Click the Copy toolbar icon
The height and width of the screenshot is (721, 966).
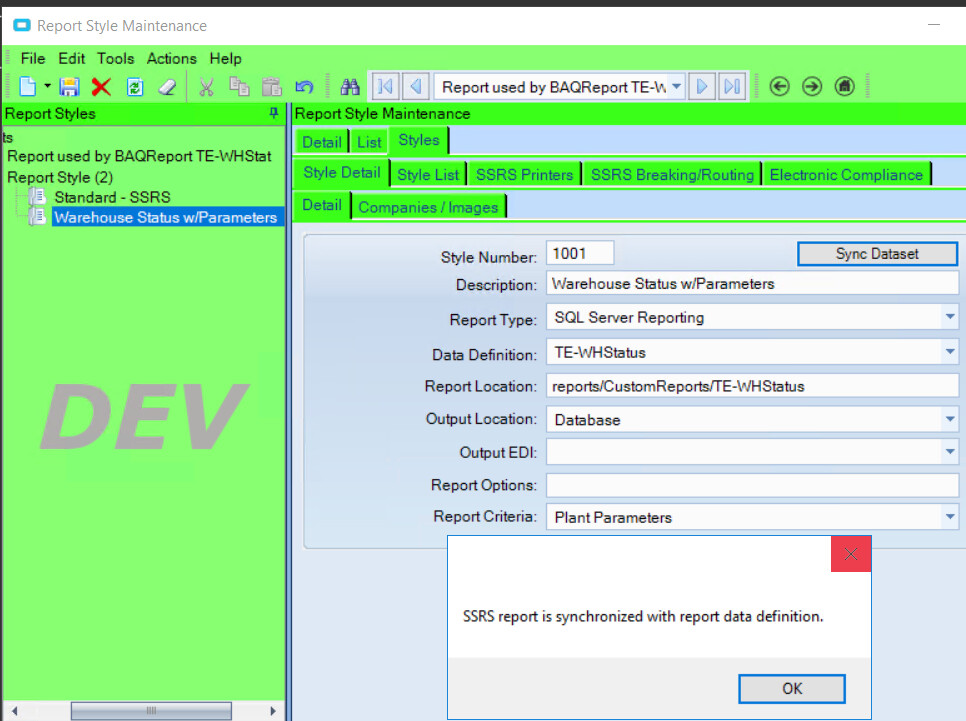[239, 87]
